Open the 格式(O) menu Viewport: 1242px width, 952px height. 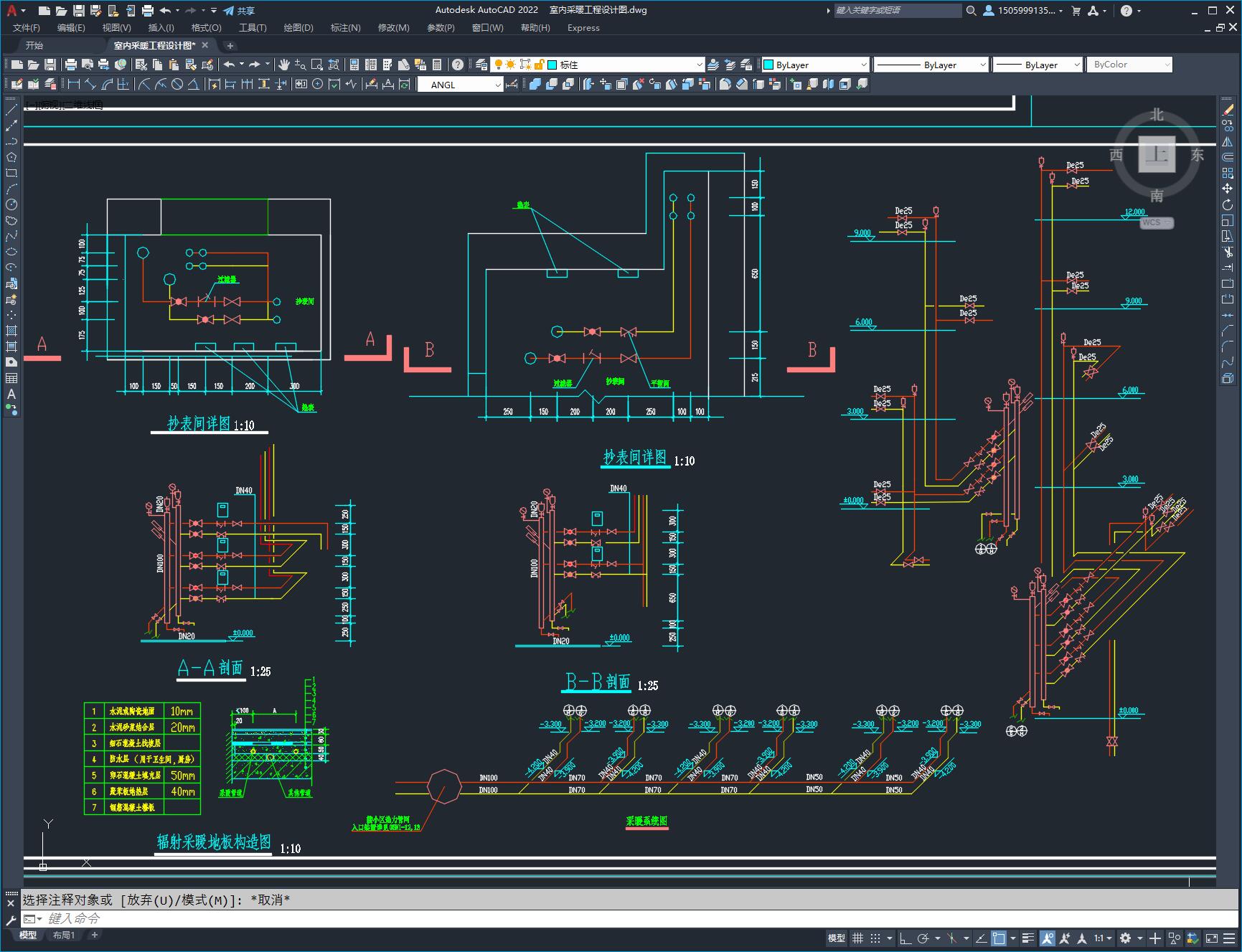point(206,27)
